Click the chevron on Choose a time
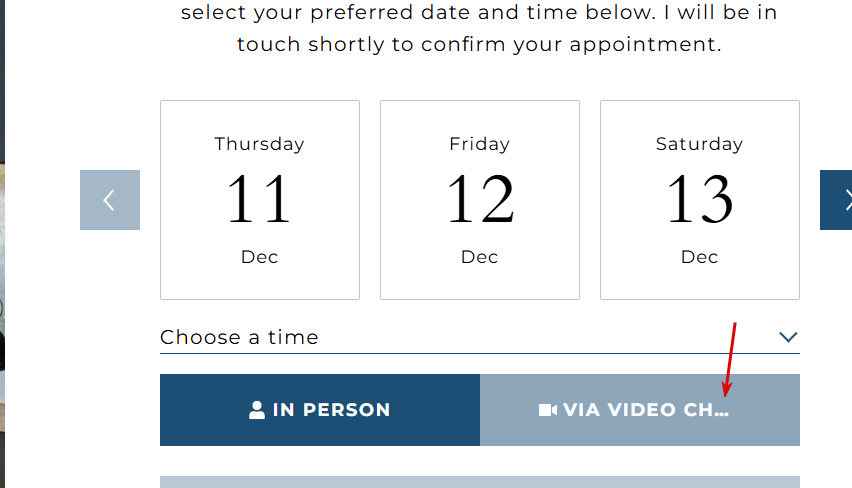The height and width of the screenshot is (488, 852). pos(788,337)
